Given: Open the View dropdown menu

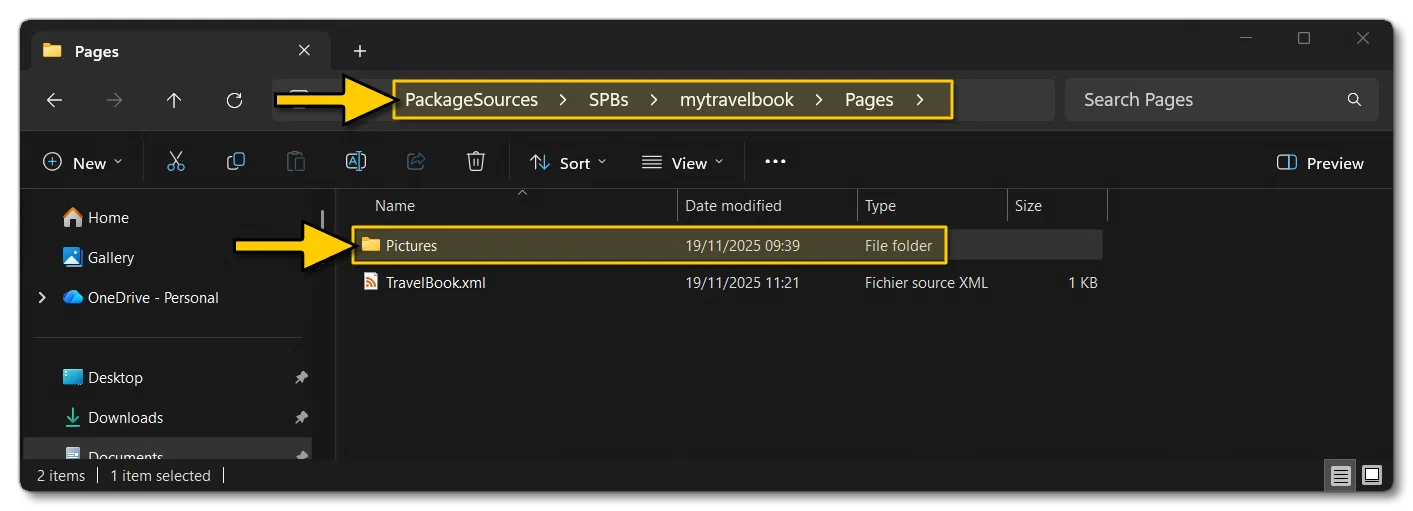Looking at the screenshot, I should (x=682, y=163).
